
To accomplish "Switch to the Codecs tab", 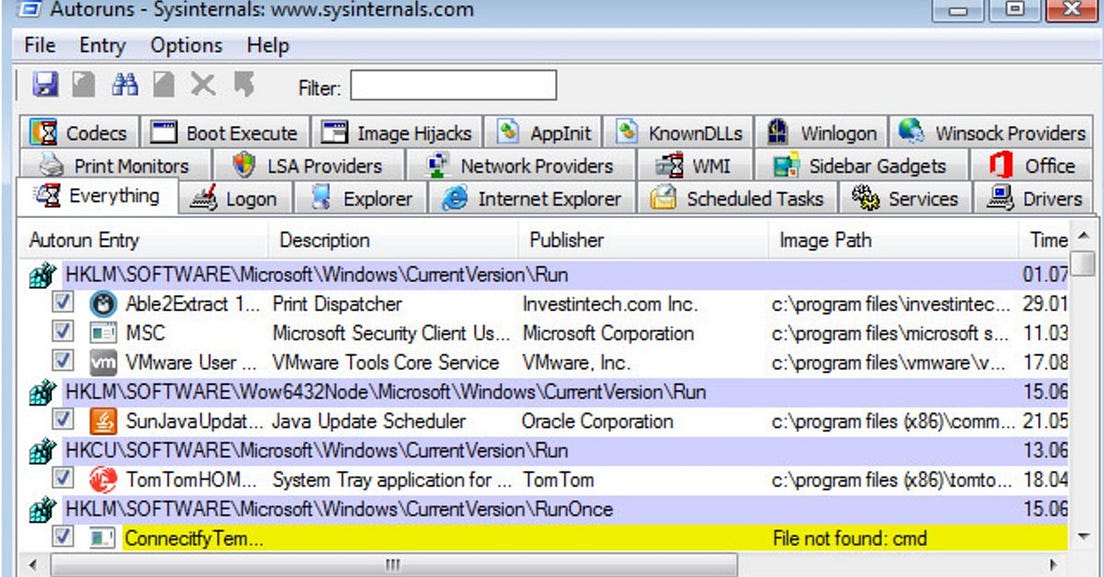I will [x=79, y=132].
